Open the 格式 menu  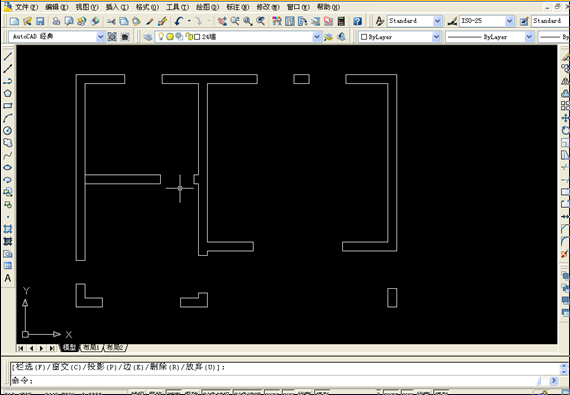147,7
